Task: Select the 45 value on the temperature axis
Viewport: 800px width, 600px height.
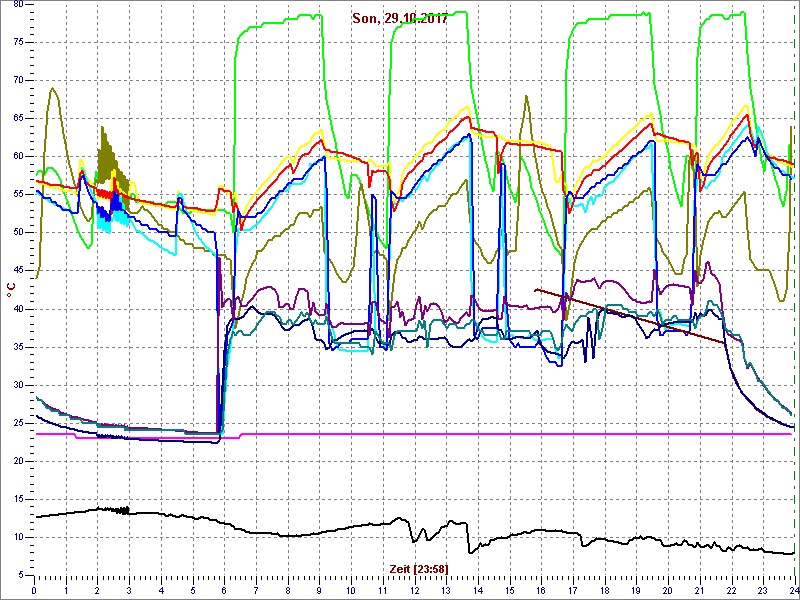Action: [x=19, y=271]
